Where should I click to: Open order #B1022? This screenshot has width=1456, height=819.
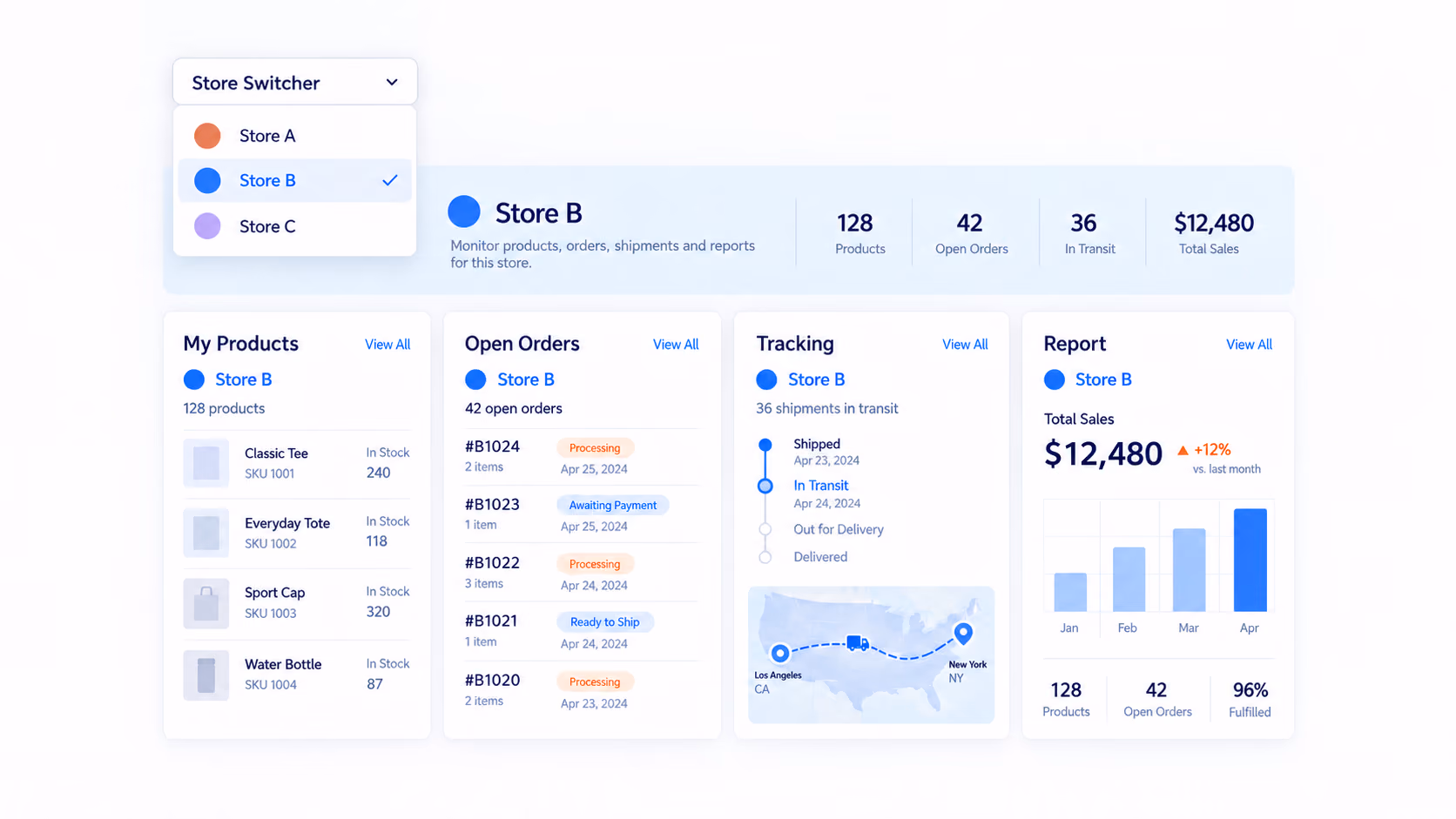pos(492,563)
